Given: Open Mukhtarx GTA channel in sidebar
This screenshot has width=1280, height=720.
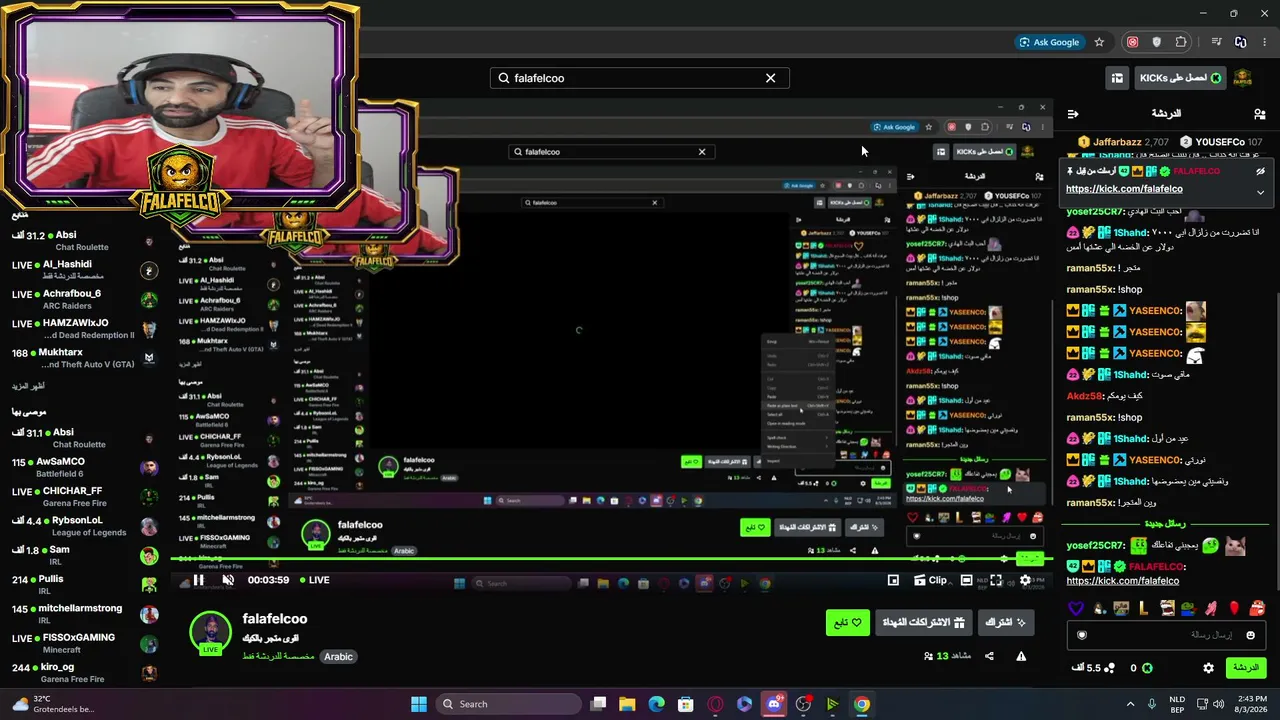Looking at the screenshot, I should pyautogui.click(x=85, y=358).
